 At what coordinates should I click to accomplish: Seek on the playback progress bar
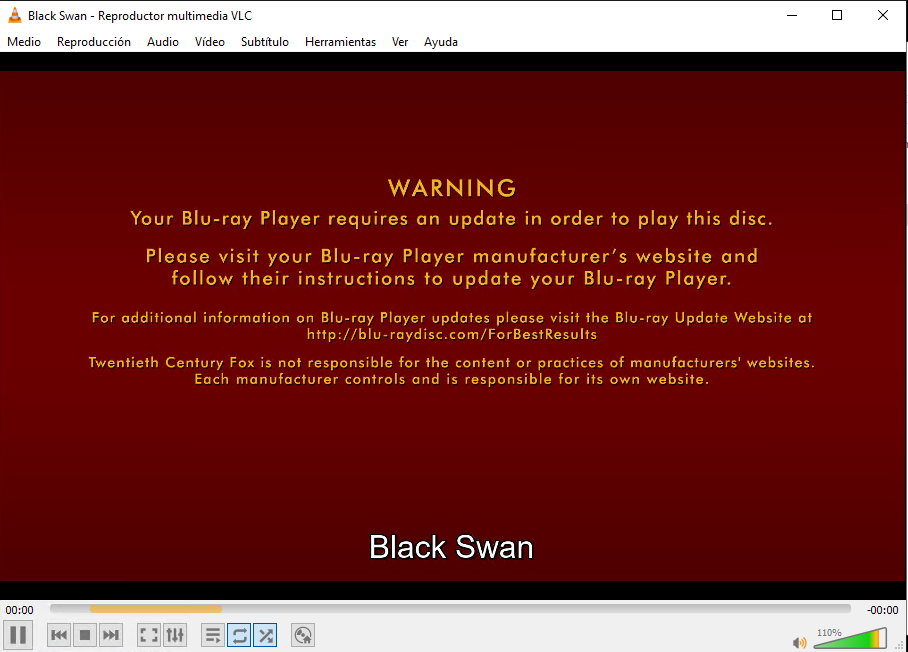click(451, 609)
